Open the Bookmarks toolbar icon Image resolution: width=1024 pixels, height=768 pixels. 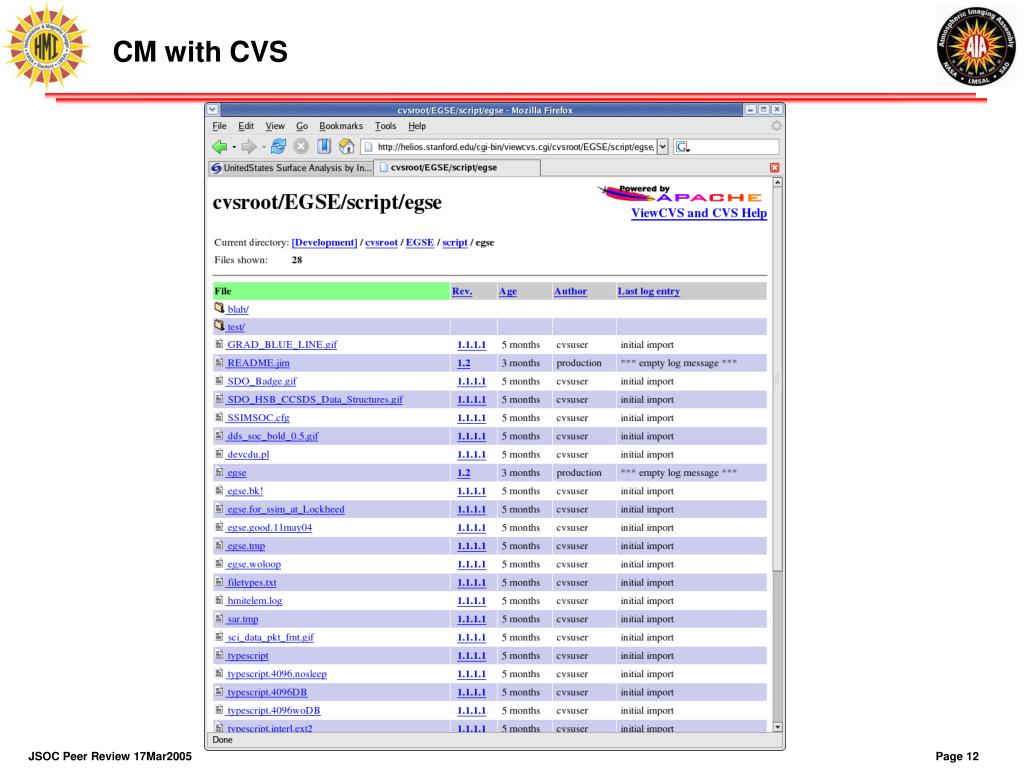pos(324,146)
